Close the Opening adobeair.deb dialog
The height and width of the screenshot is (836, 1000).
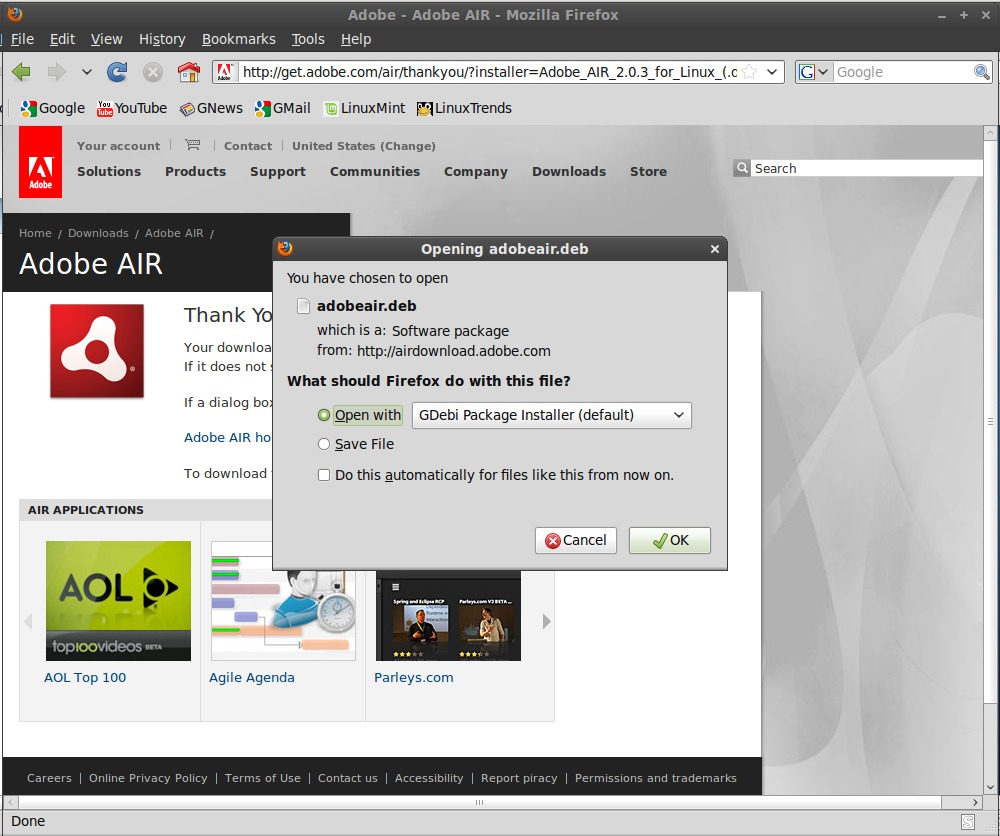(x=715, y=249)
